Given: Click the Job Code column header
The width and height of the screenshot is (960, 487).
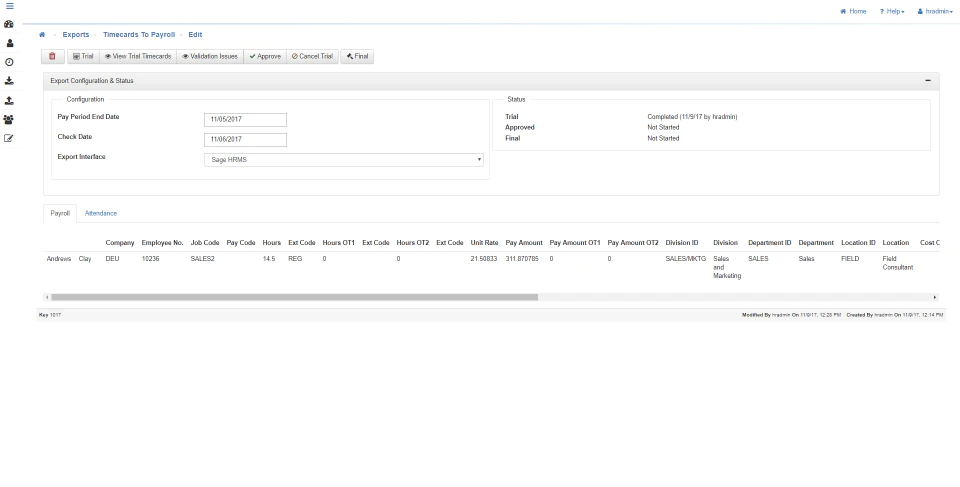Looking at the screenshot, I should 205,243.
